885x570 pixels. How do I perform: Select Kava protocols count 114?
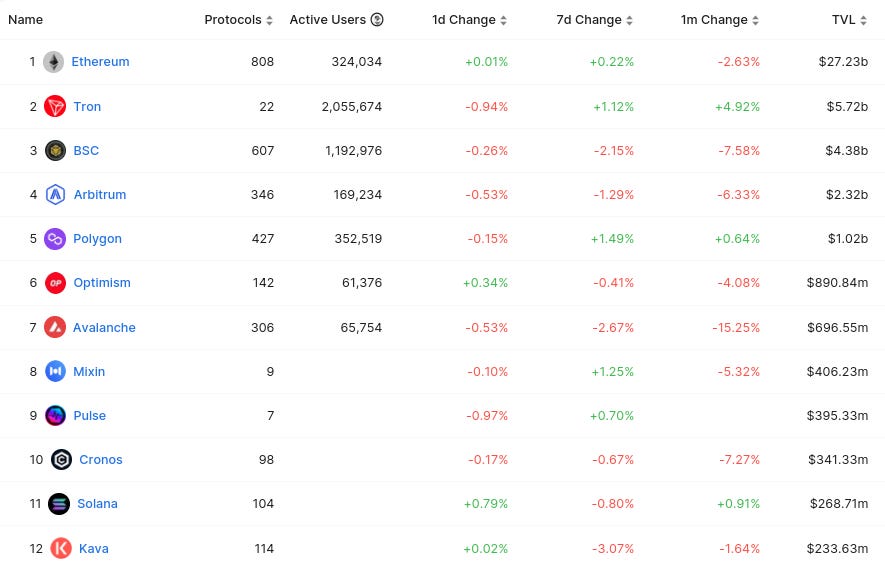pyautogui.click(x=264, y=549)
